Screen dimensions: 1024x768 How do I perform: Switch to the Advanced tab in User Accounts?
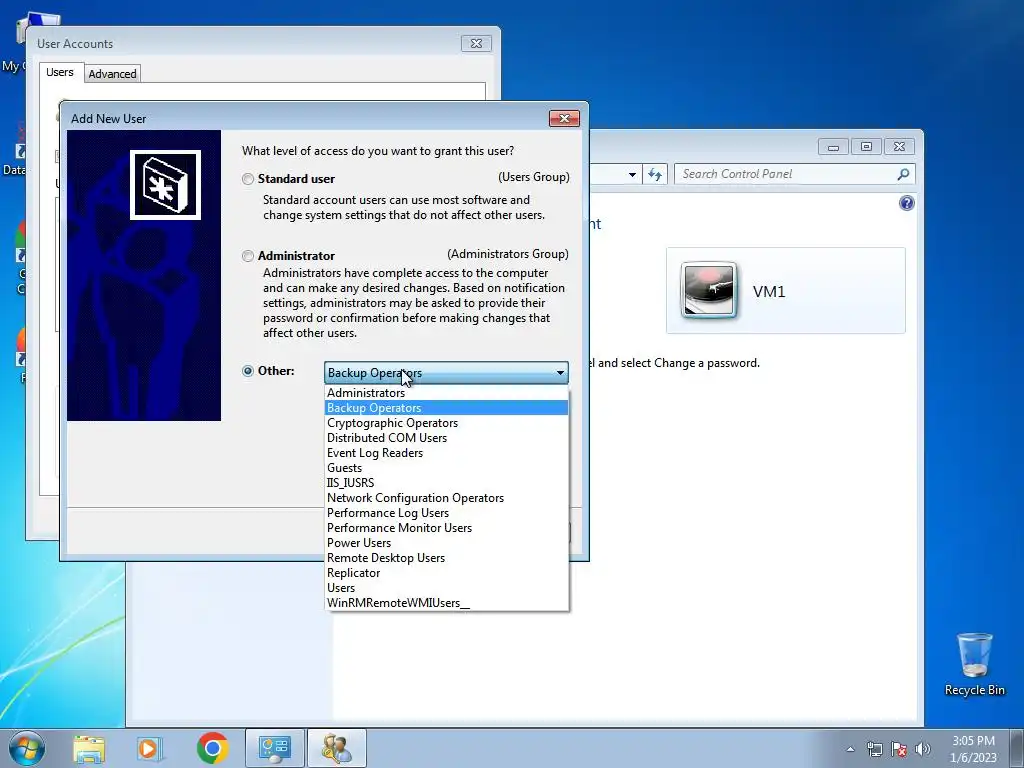[x=112, y=74]
